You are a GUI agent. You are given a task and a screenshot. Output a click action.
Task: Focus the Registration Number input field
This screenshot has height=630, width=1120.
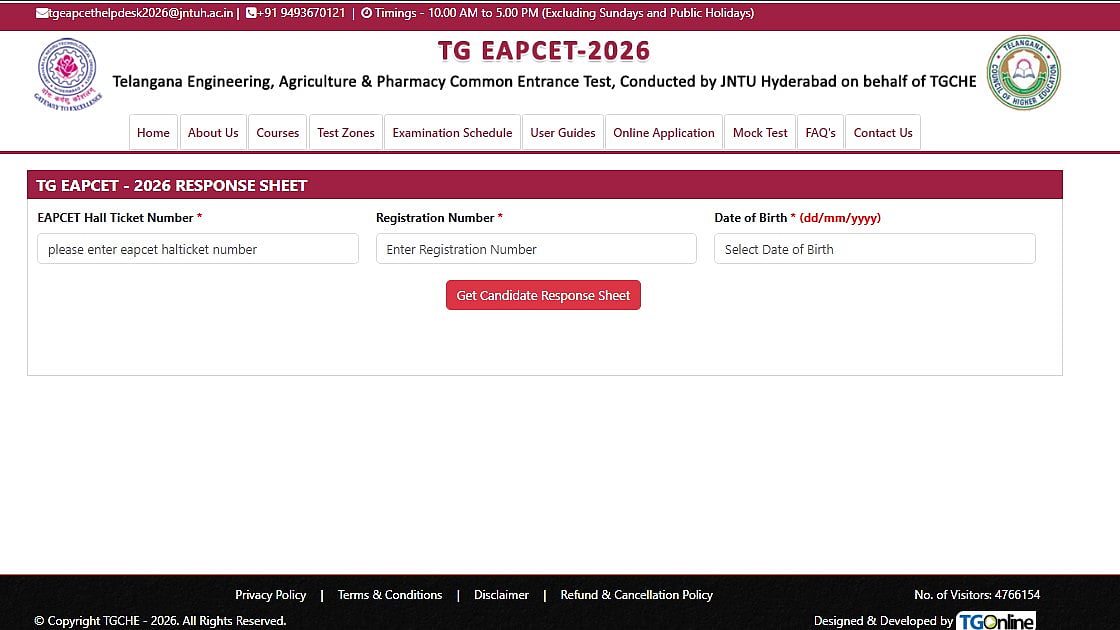536,249
